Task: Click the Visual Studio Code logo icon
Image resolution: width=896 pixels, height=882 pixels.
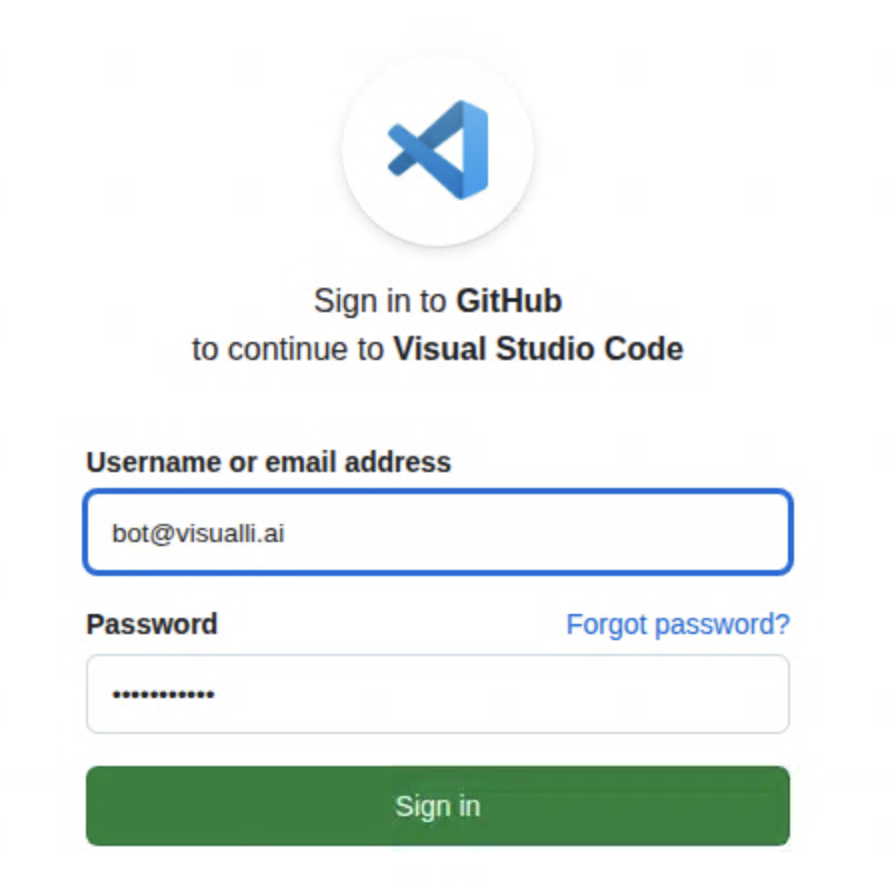Action: click(x=439, y=150)
